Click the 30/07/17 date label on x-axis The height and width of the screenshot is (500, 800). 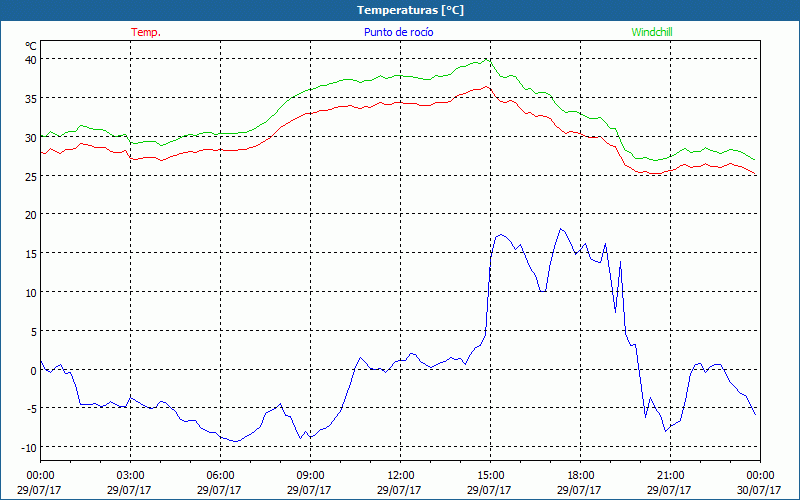759,490
